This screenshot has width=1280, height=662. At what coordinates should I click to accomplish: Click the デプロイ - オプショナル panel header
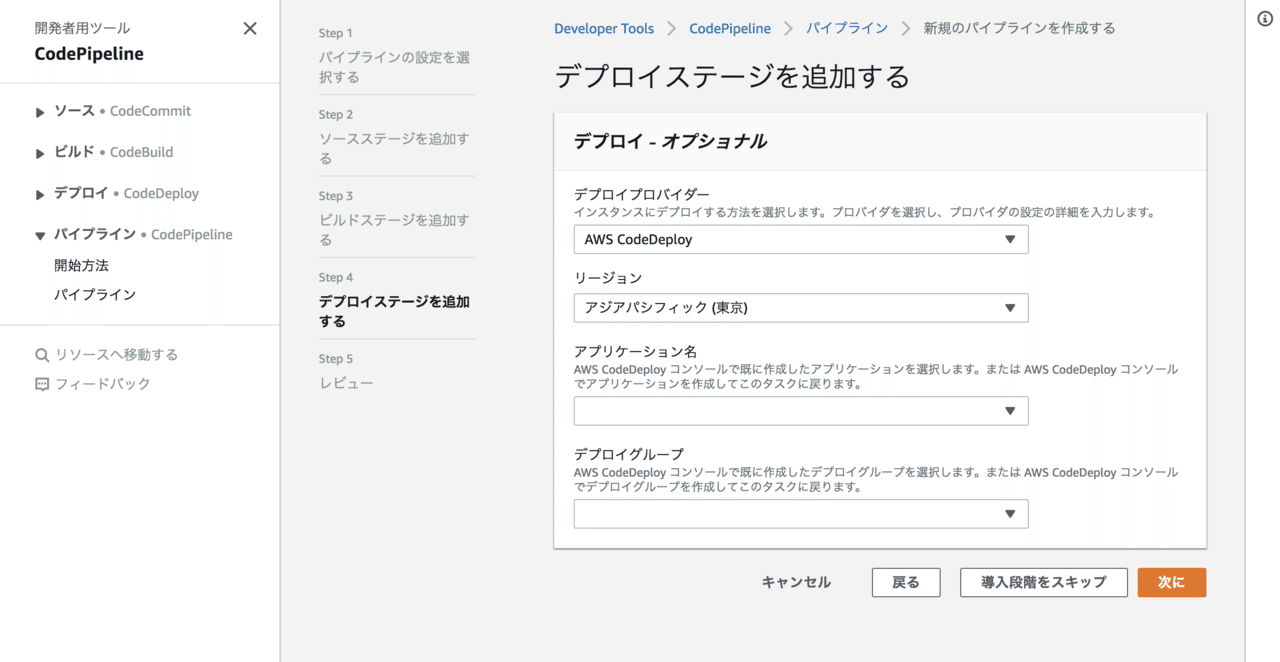click(880, 141)
